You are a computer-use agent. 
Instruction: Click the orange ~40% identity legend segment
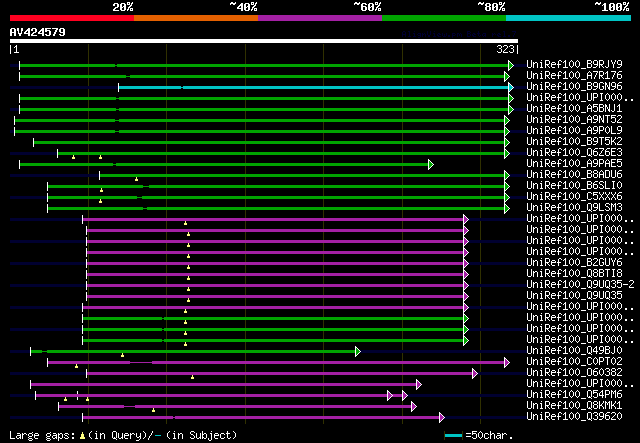(x=195, y=18)
